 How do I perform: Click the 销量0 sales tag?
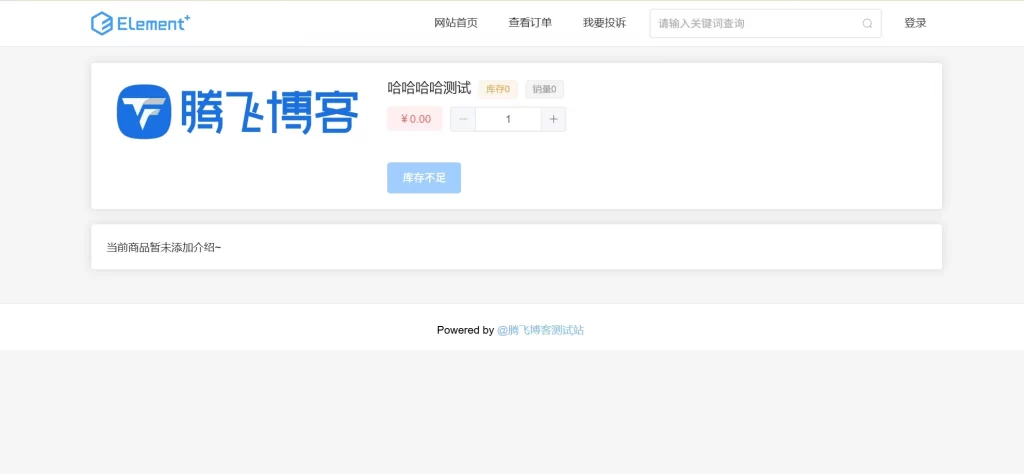[545, 89]
